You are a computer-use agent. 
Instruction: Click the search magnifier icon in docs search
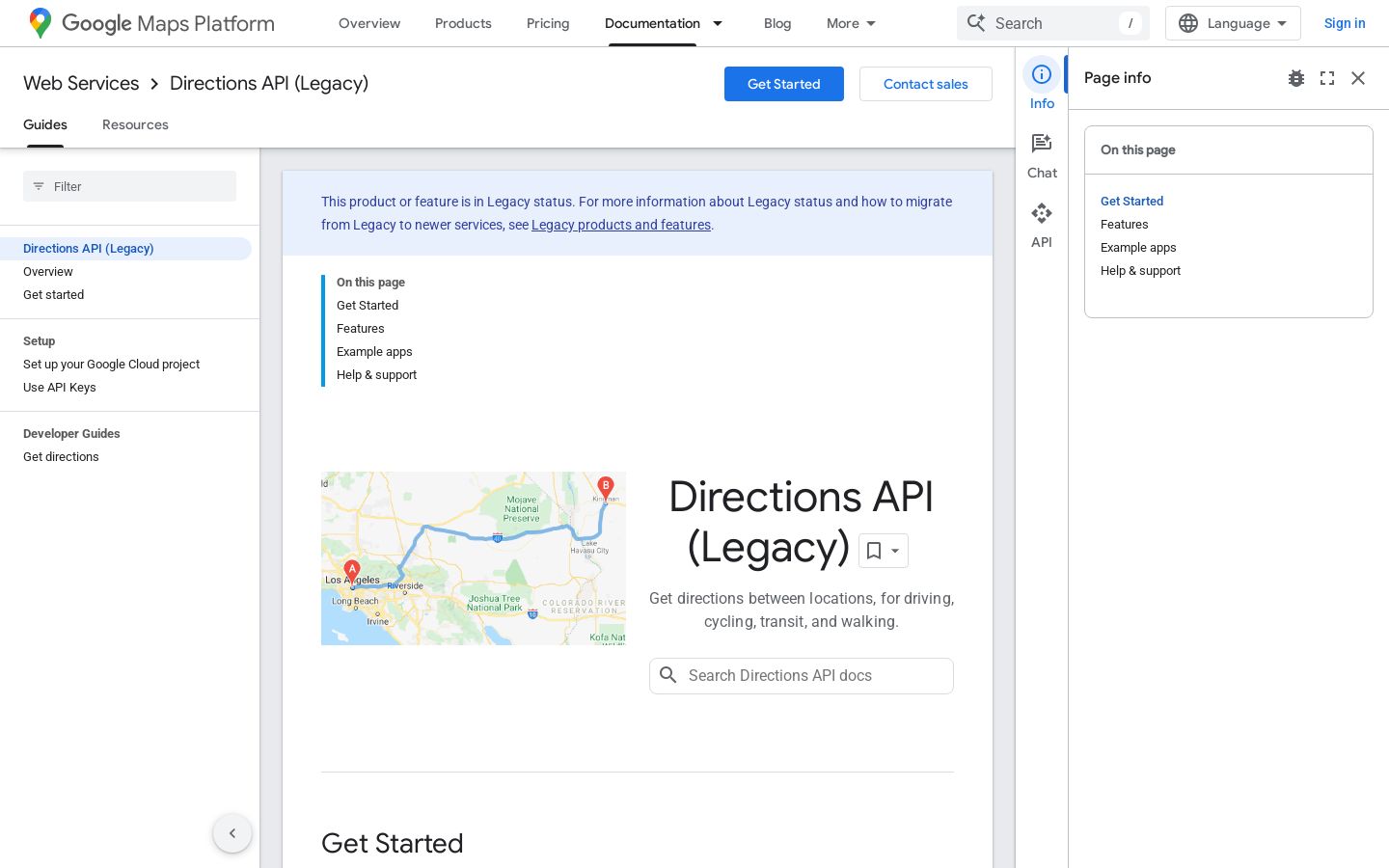point(668,675)
